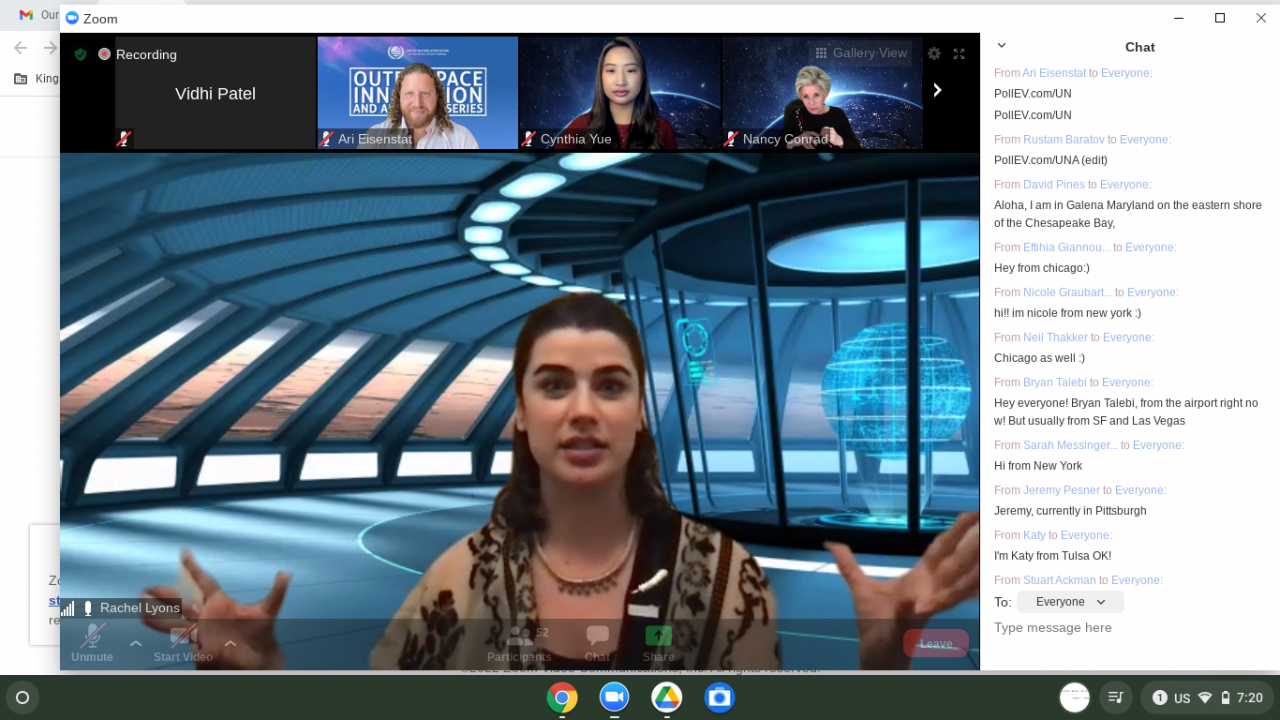Click sender name Jeremy Pesner in chat

1061,491
